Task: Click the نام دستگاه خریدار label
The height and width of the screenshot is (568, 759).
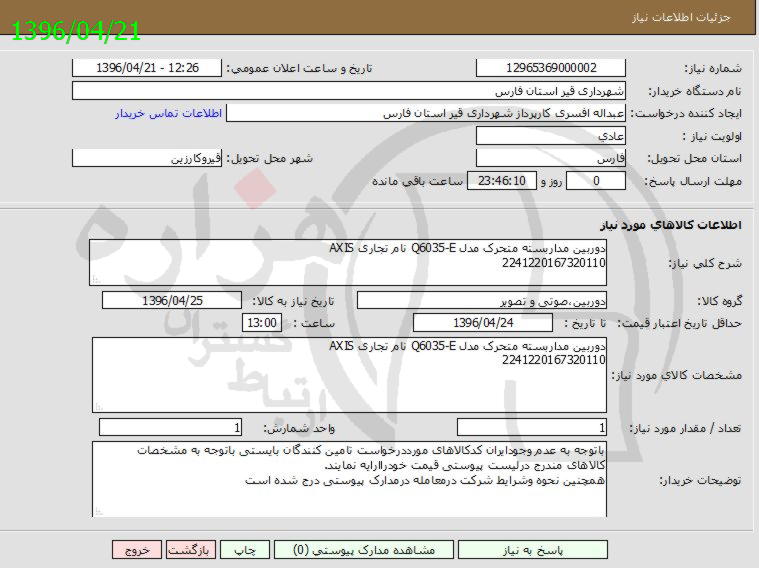Action: click(x=695, y=91)
